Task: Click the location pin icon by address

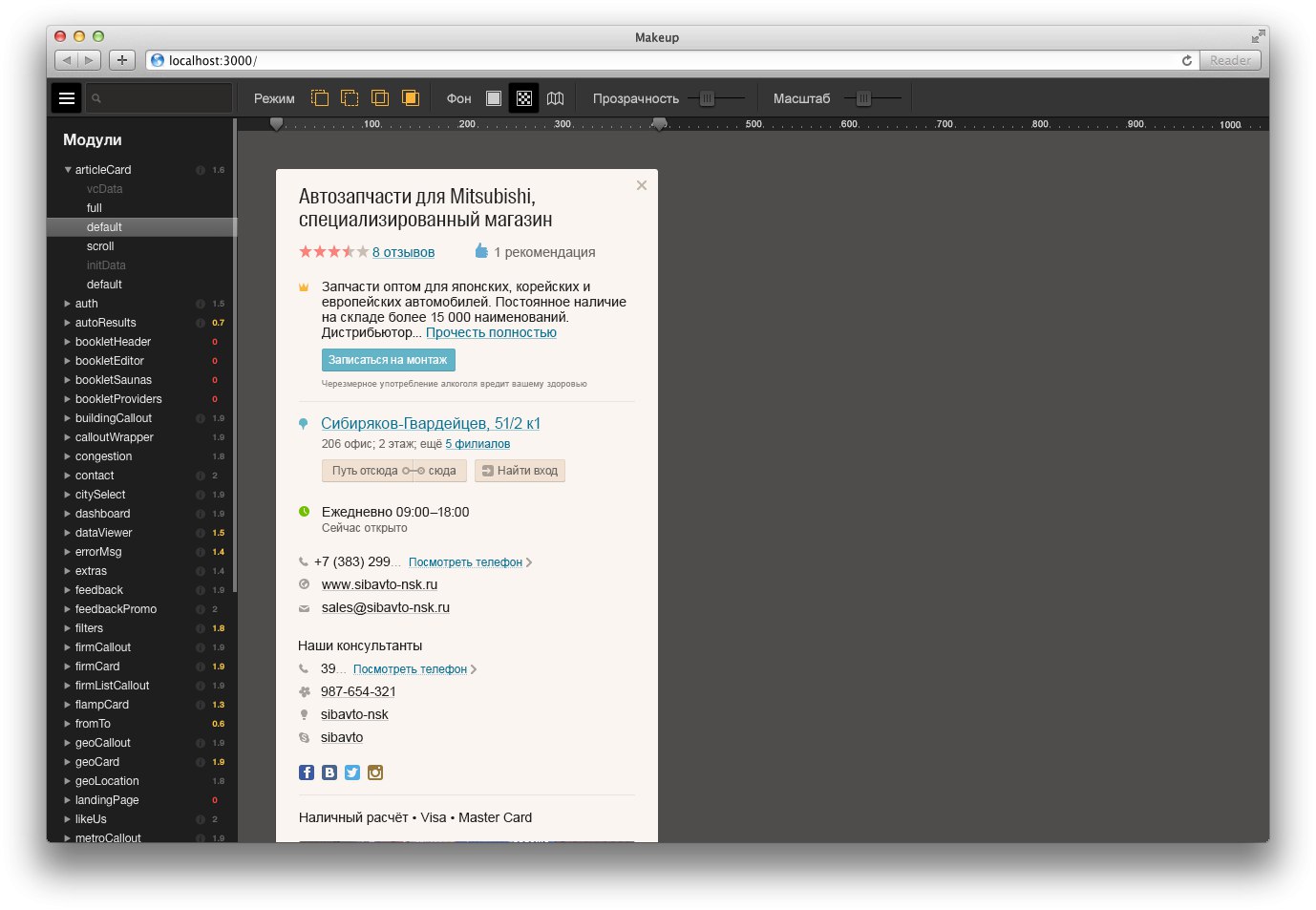Action: (304, 424)
